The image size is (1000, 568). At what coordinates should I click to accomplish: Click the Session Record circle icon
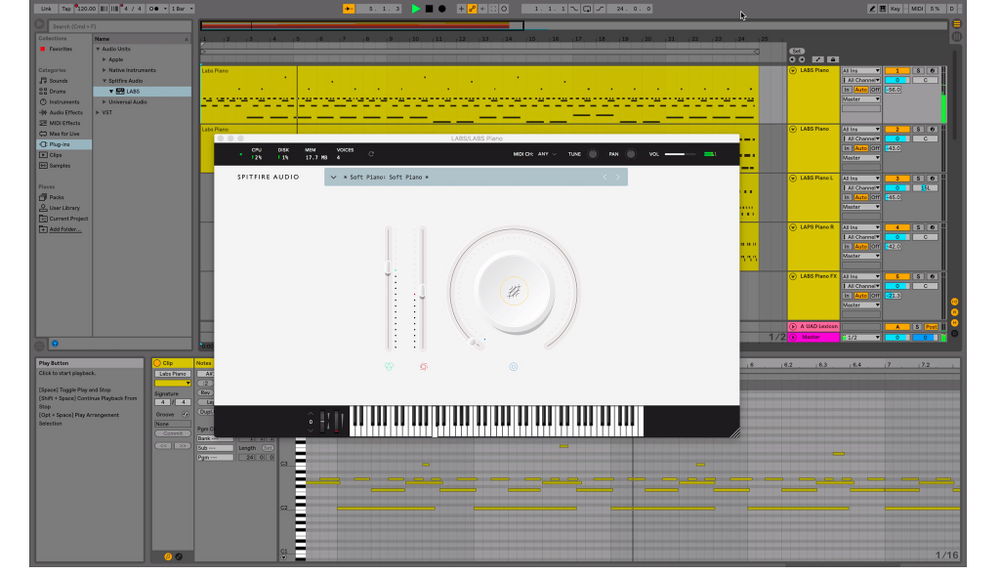(504, 9)
